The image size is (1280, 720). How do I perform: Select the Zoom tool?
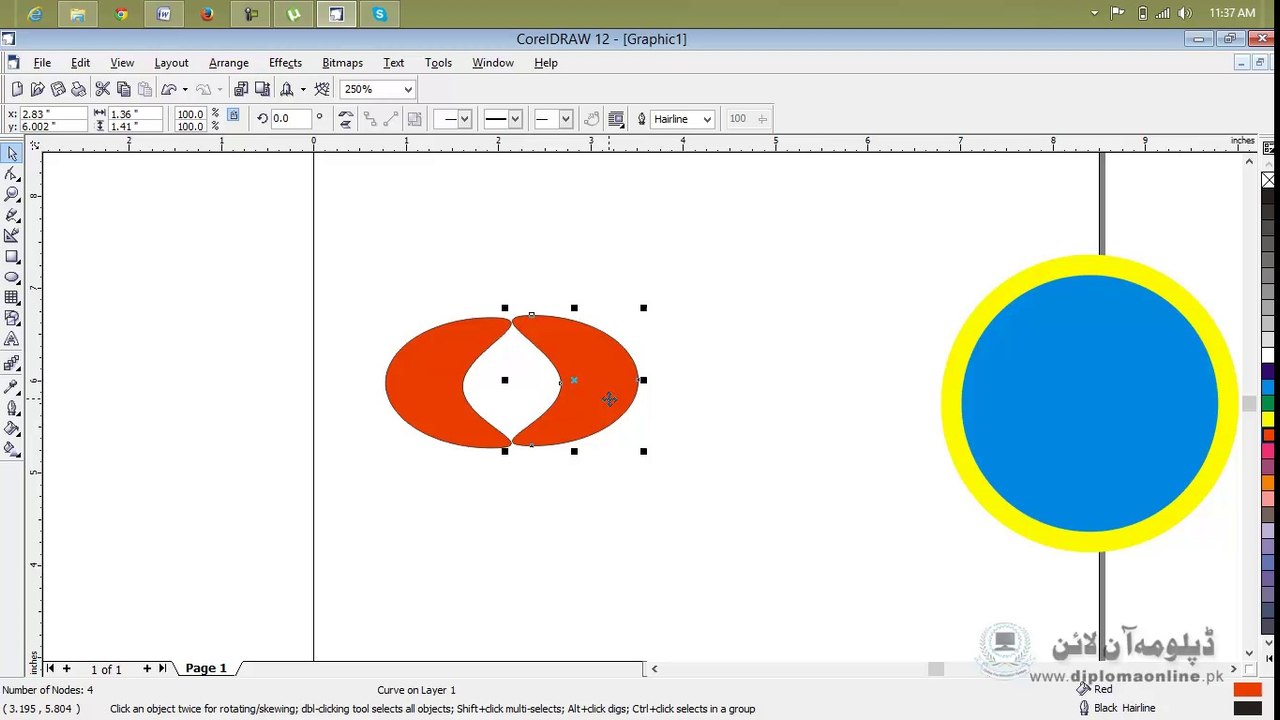12,194
